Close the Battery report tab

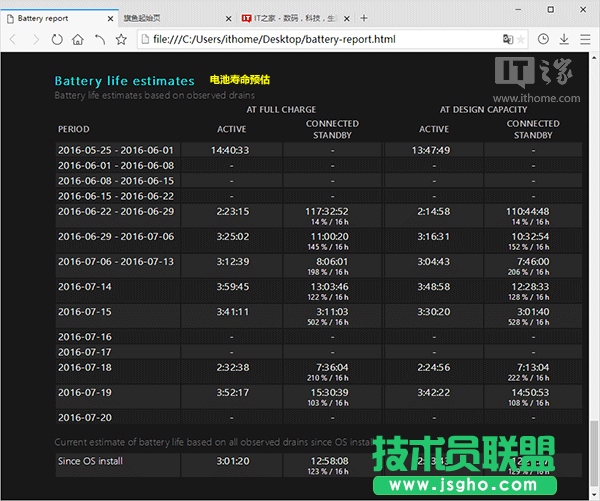pos(110,18)
